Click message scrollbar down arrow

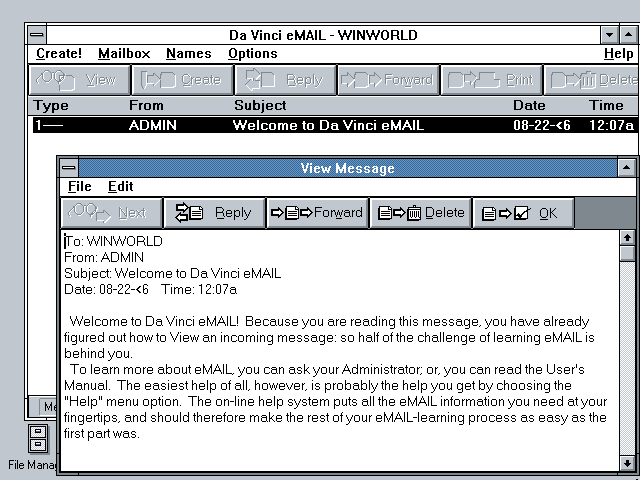tap(627, 463)
